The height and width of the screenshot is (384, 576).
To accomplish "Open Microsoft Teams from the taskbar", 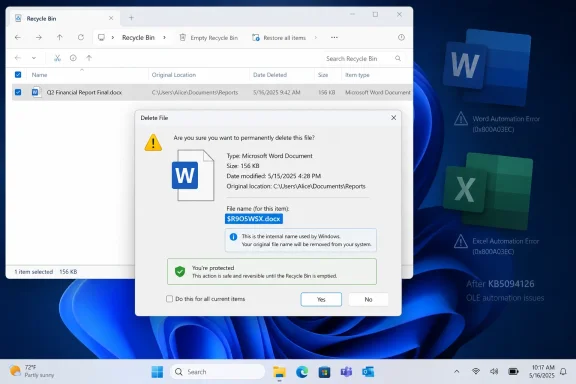I will tap(346, 372).
